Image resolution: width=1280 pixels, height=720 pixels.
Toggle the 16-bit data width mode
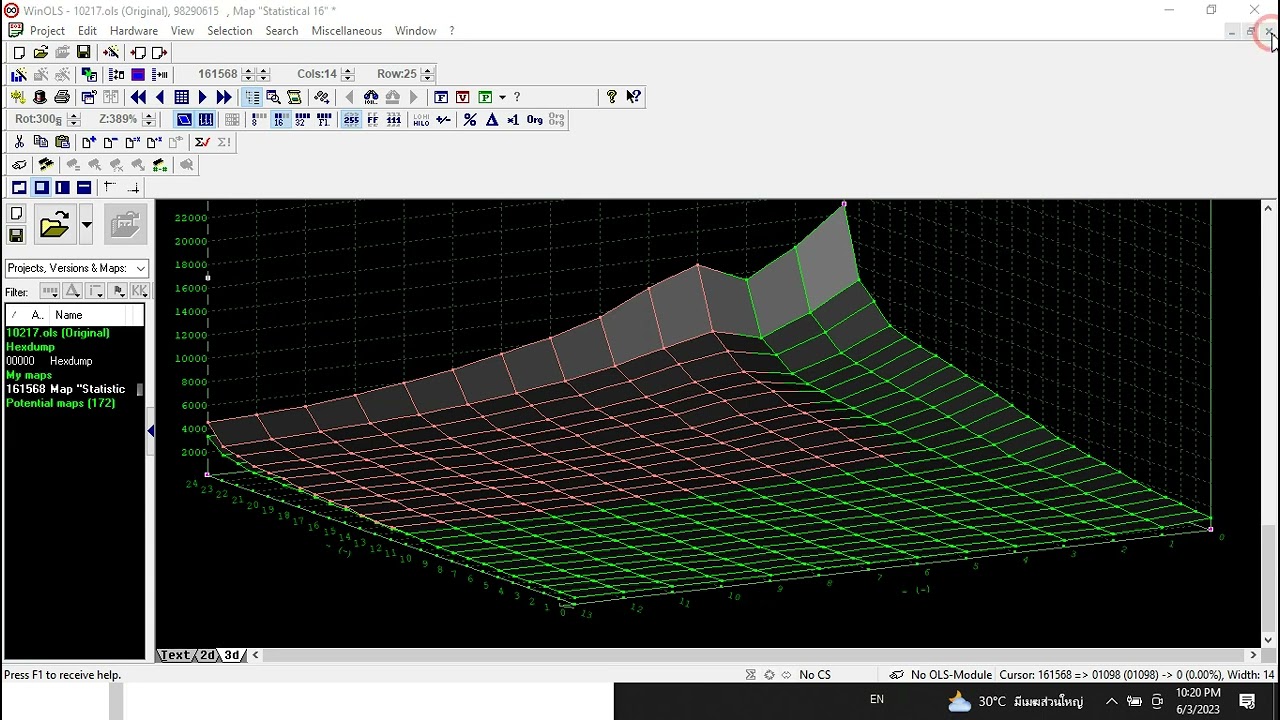click(280, 120)
